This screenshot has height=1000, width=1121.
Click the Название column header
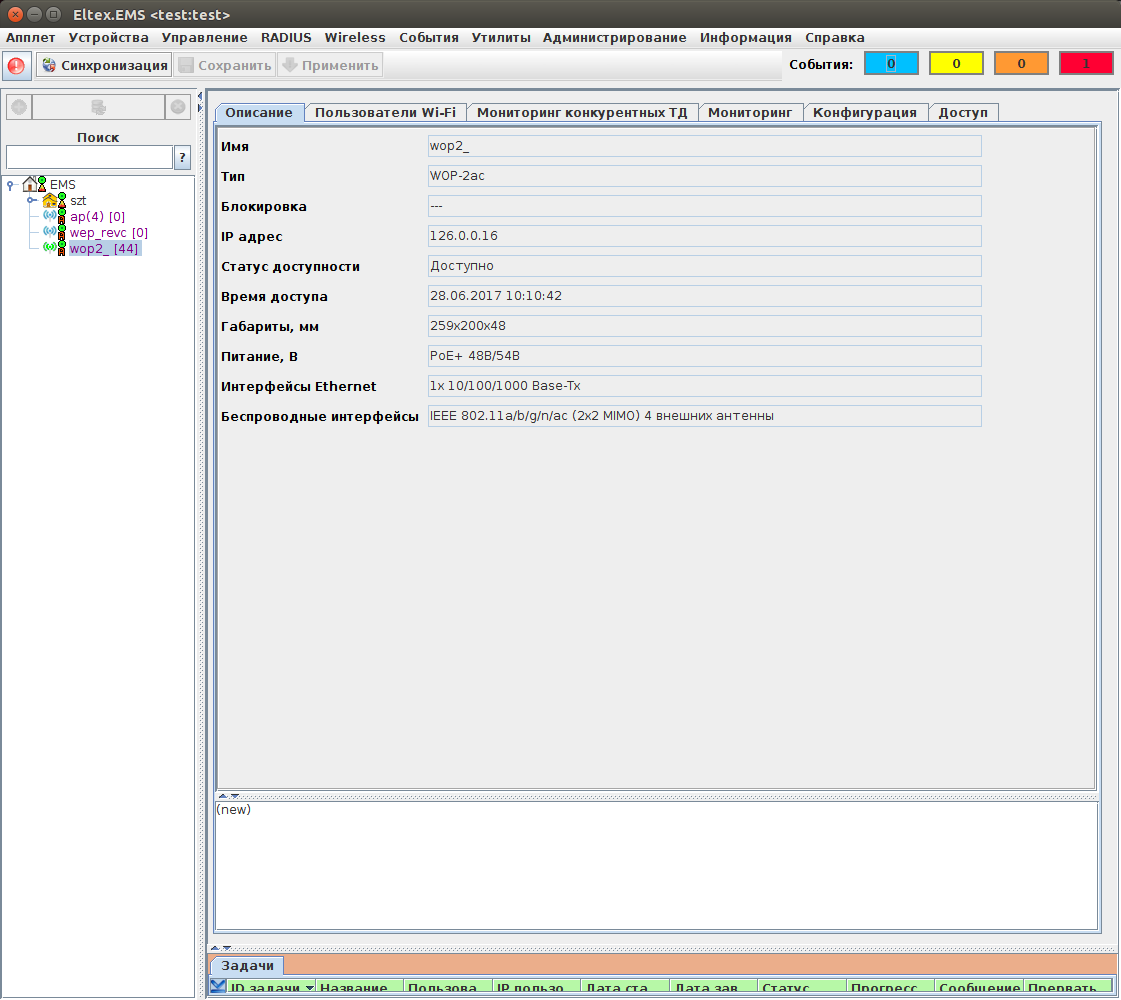(x=359, y=988)
